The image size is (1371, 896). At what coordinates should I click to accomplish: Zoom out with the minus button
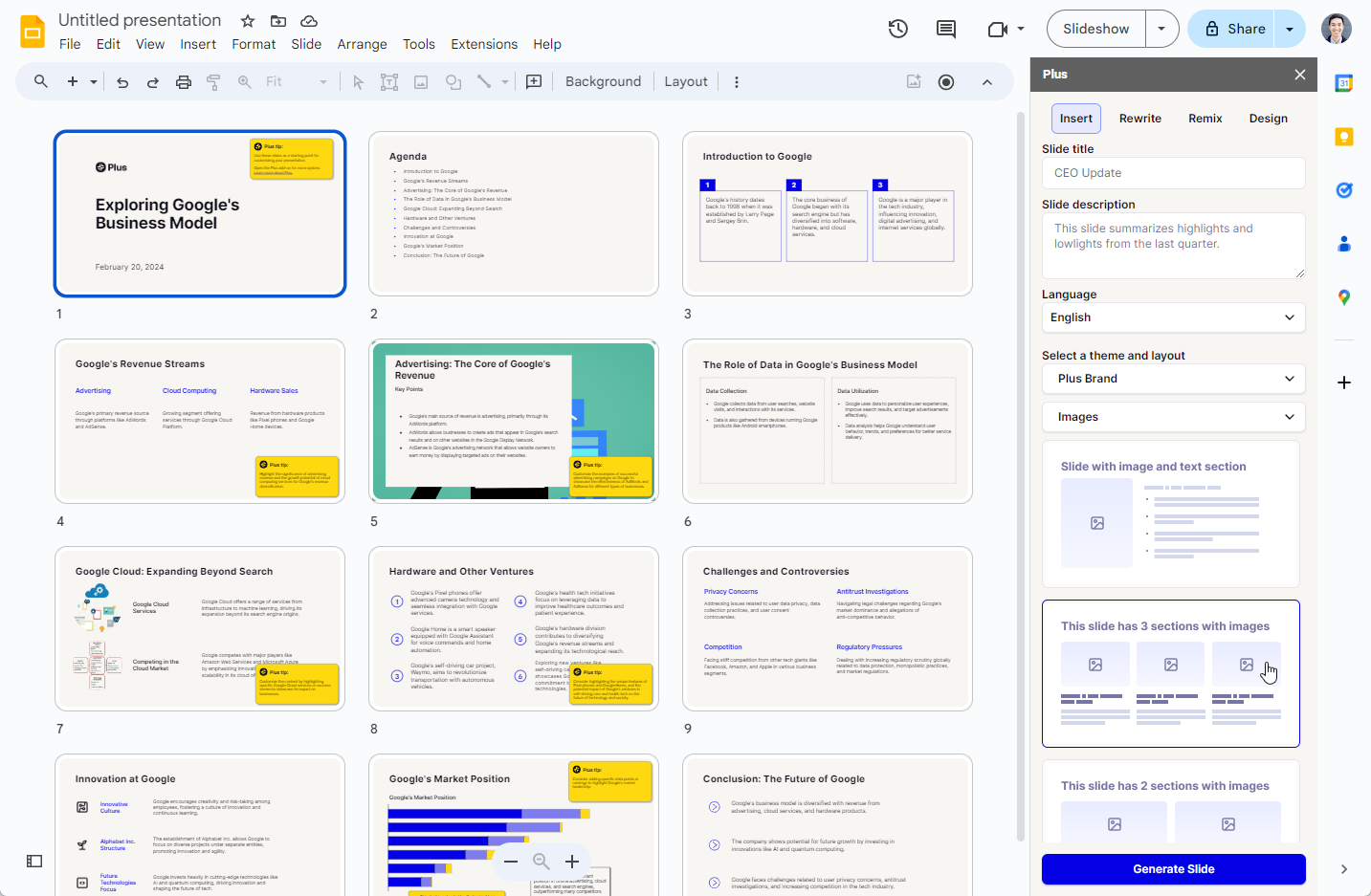[x=511, y=862]
